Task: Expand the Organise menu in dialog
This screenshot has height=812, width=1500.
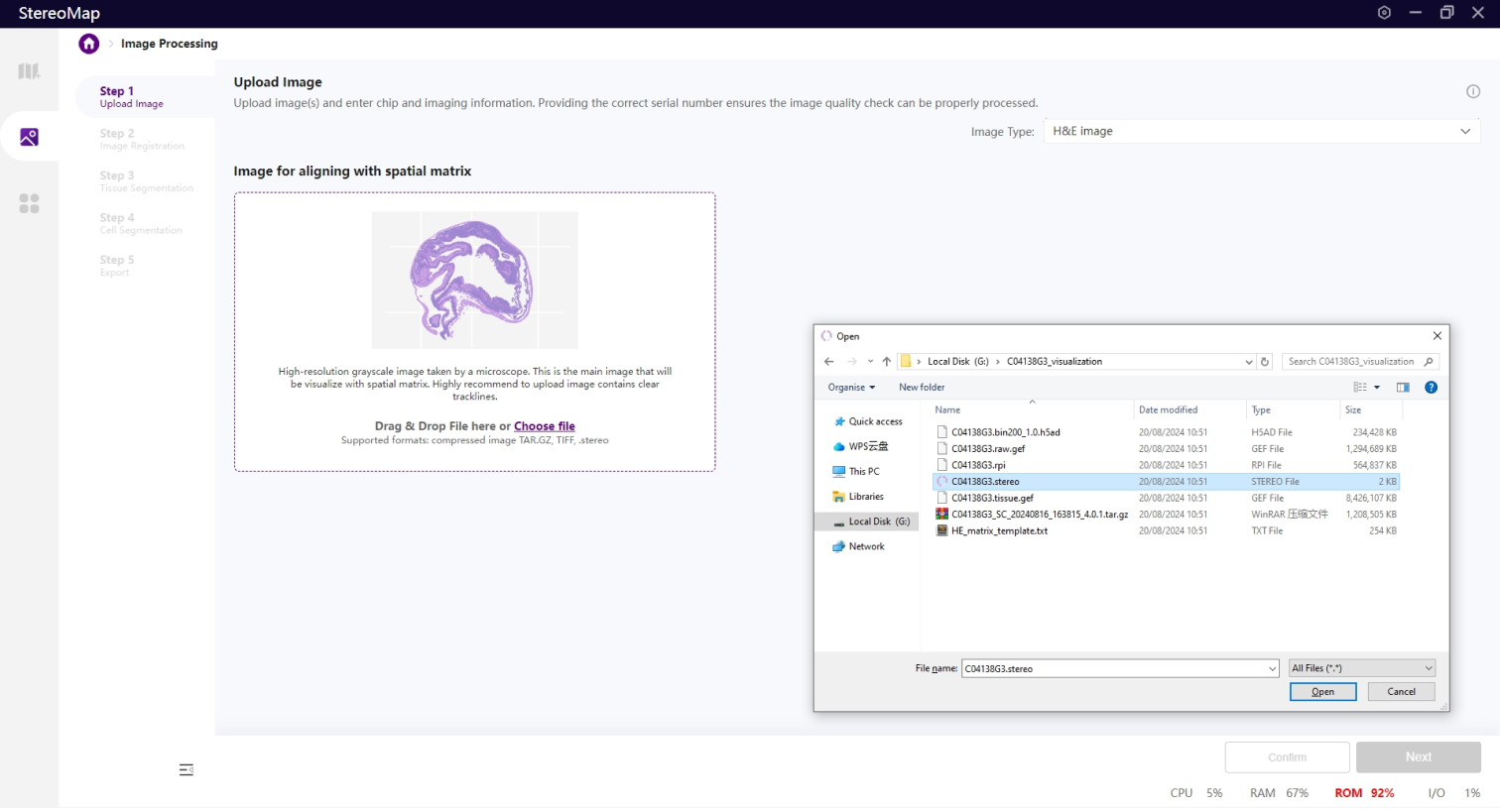Action: coord(851,388)
